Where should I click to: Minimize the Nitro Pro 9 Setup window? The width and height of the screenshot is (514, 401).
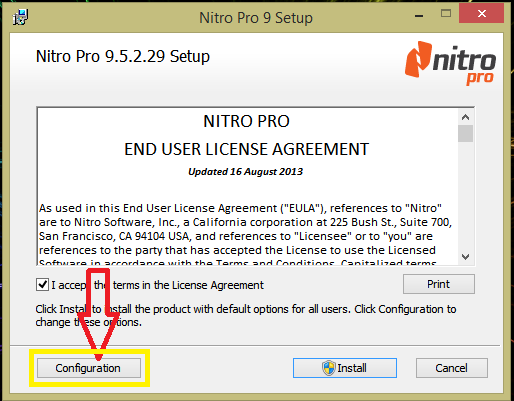tap(419, 15)
